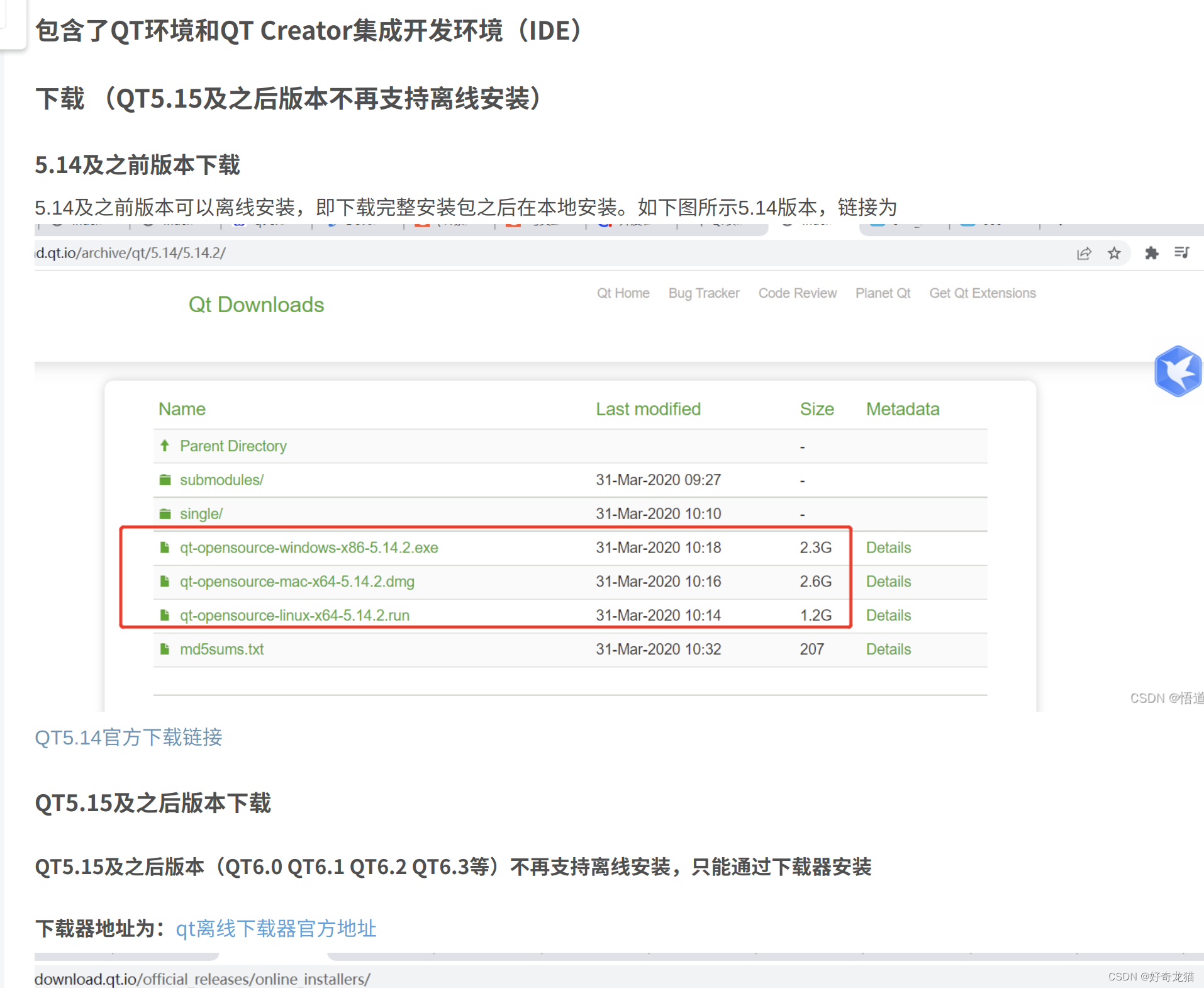Open Details for the linux-x64 run

click(888, 615)
